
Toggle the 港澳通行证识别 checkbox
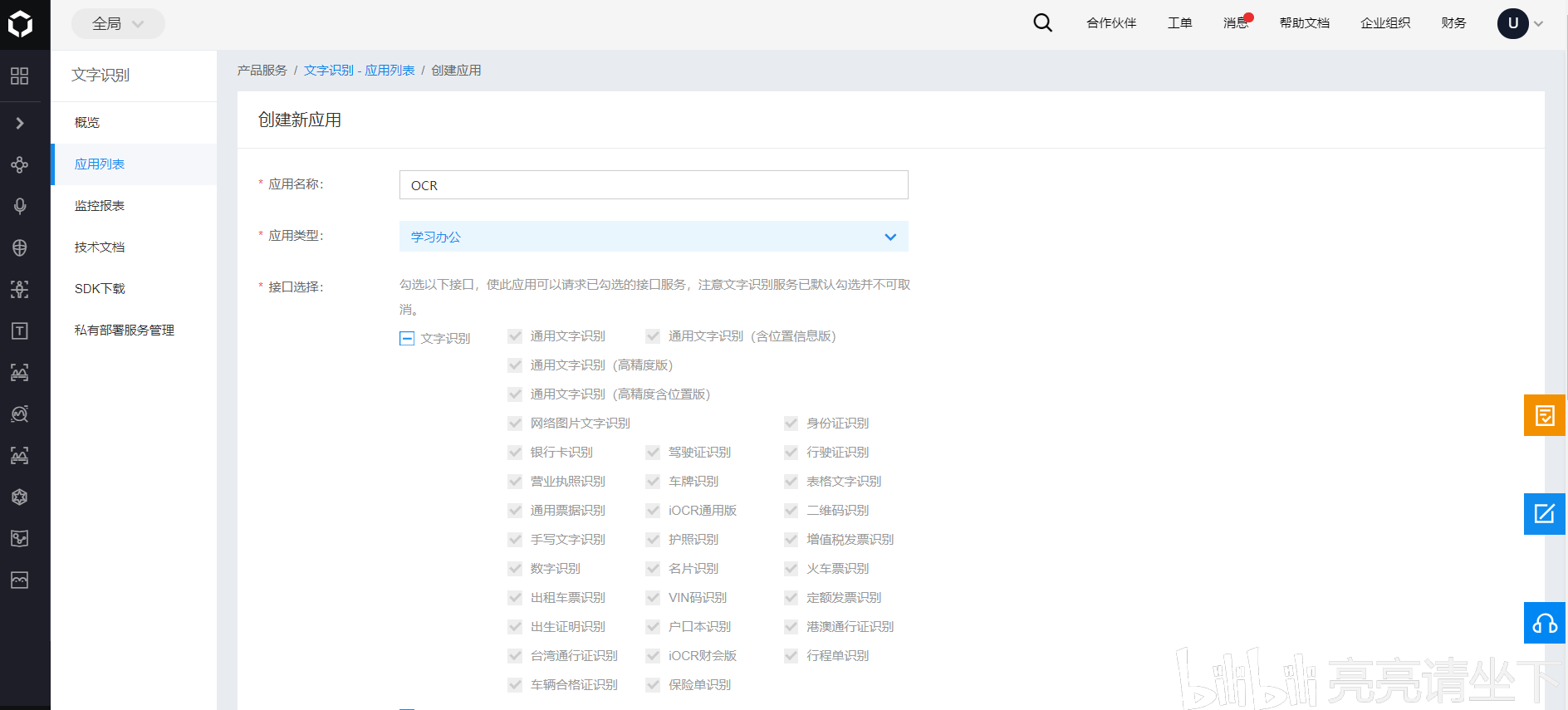click(x=791, y=627)
